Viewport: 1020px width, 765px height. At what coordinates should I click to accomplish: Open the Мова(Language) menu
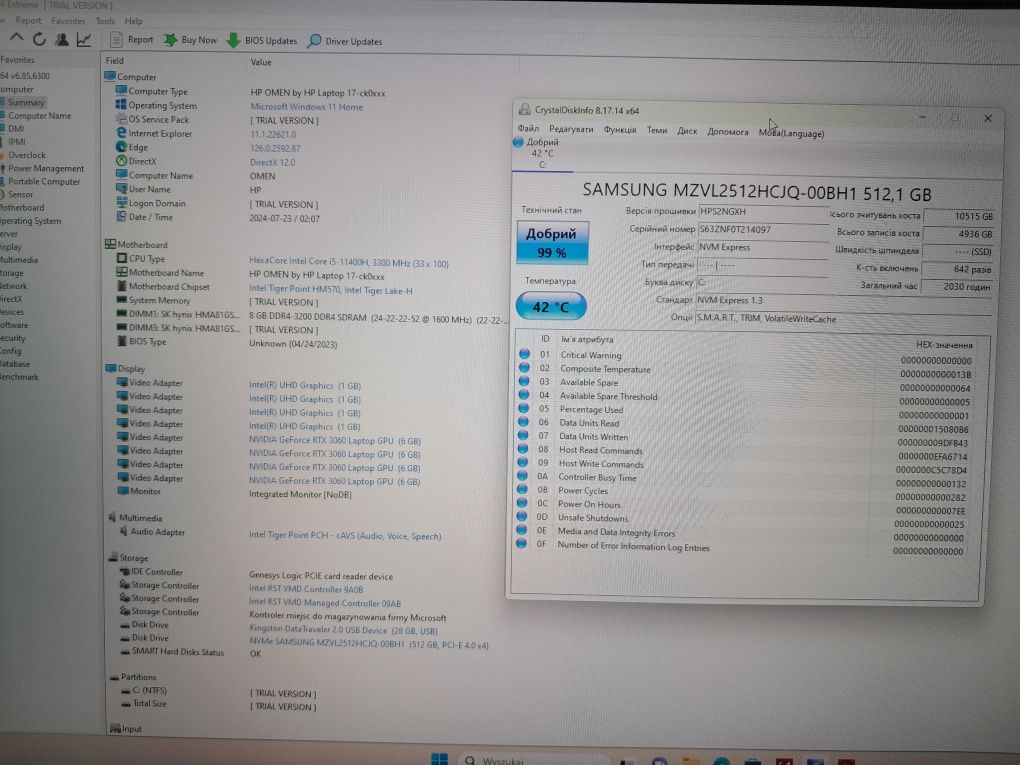[791, 133]
